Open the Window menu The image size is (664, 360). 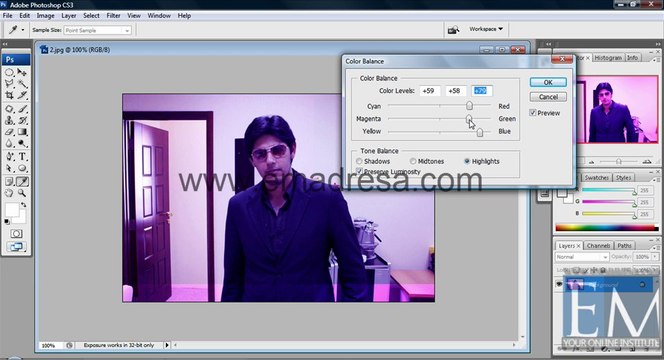tap(159, 16)
